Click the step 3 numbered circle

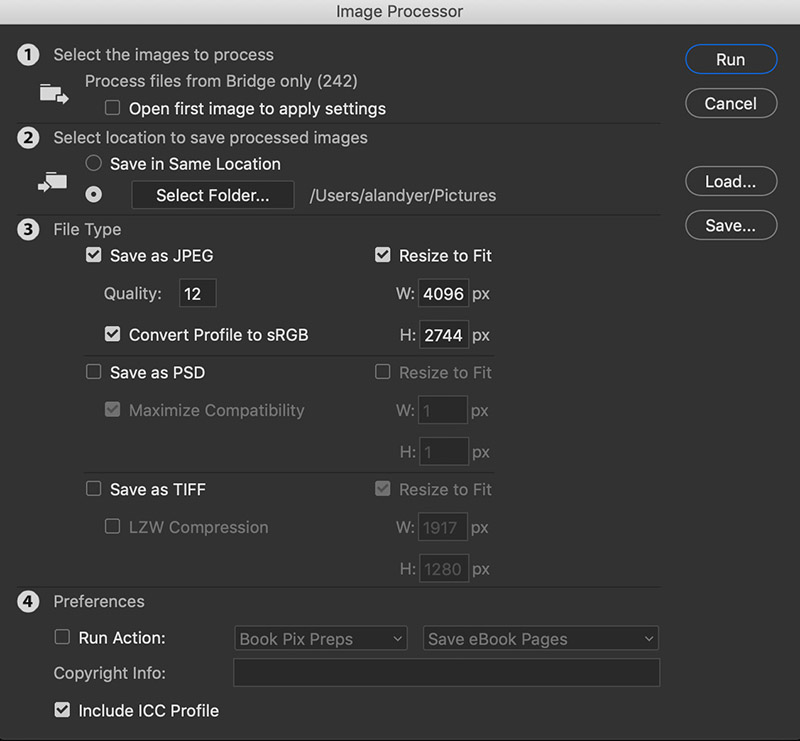pos(27,229)
